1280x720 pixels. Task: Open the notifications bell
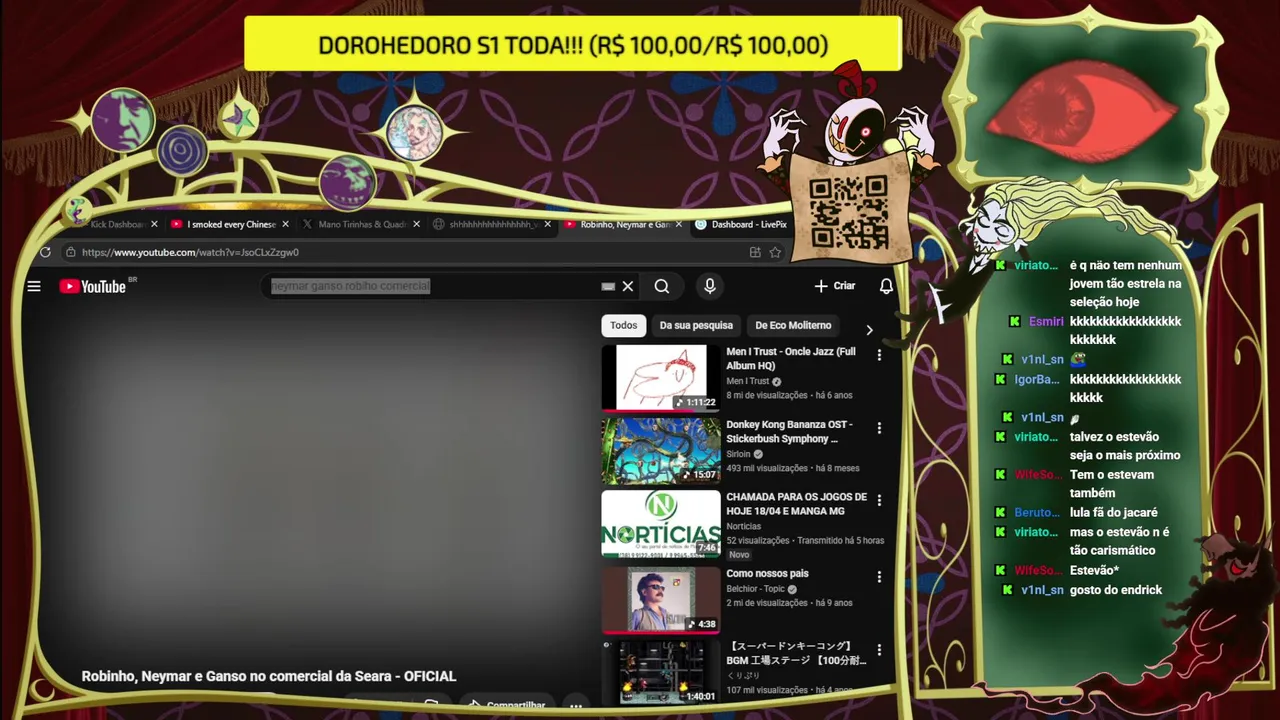[x=886, y=286]
